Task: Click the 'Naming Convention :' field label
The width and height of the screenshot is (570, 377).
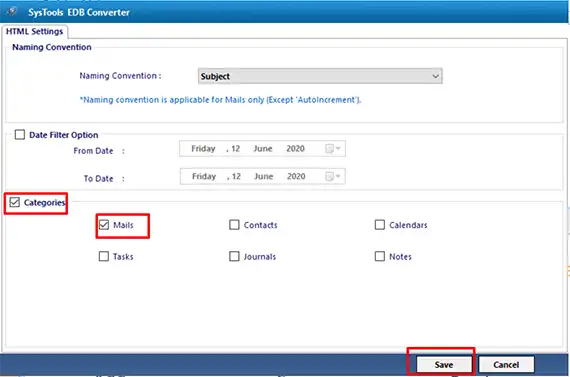Action: click(x=120, y=76)
